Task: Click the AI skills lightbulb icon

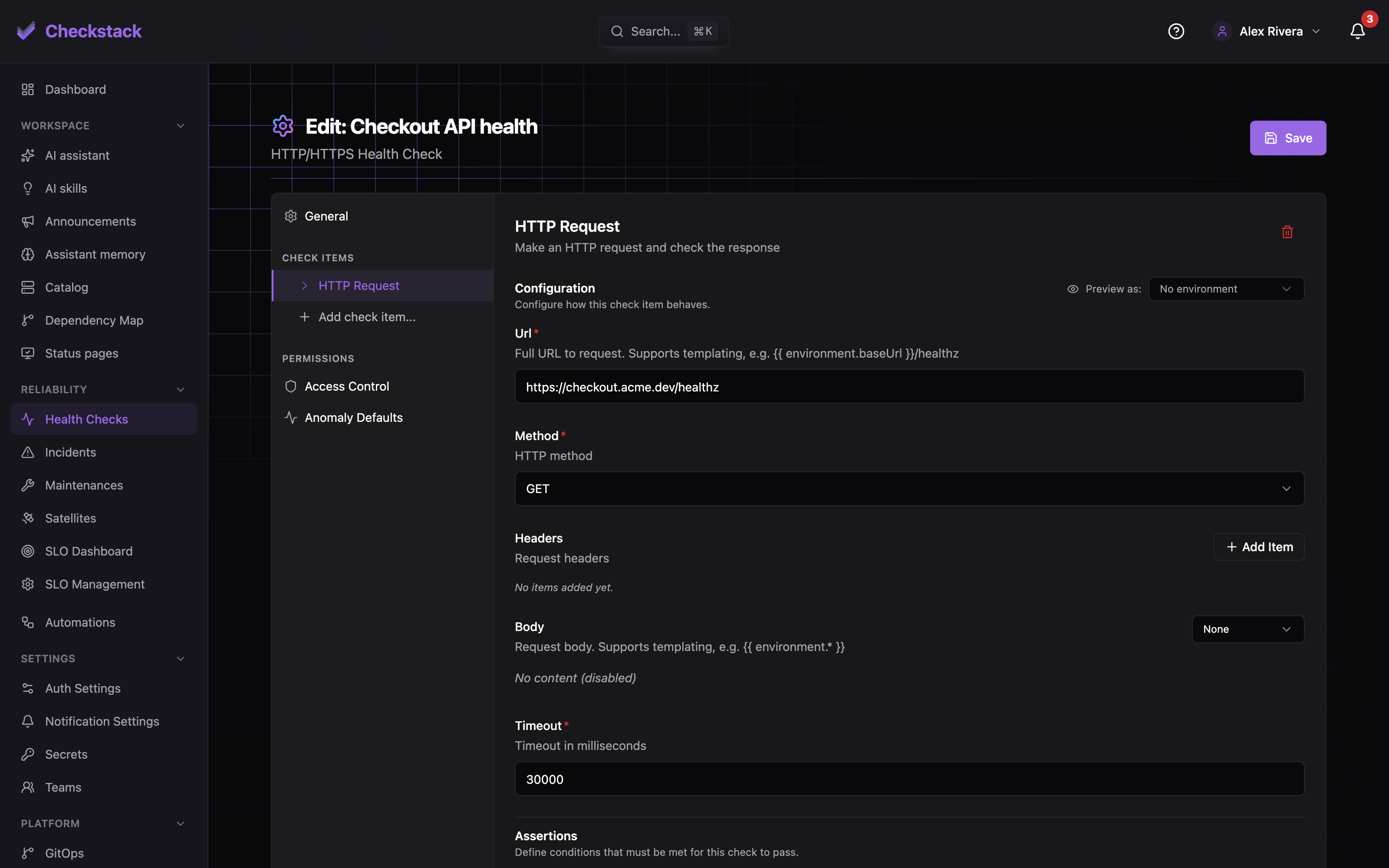Action: 27,188
